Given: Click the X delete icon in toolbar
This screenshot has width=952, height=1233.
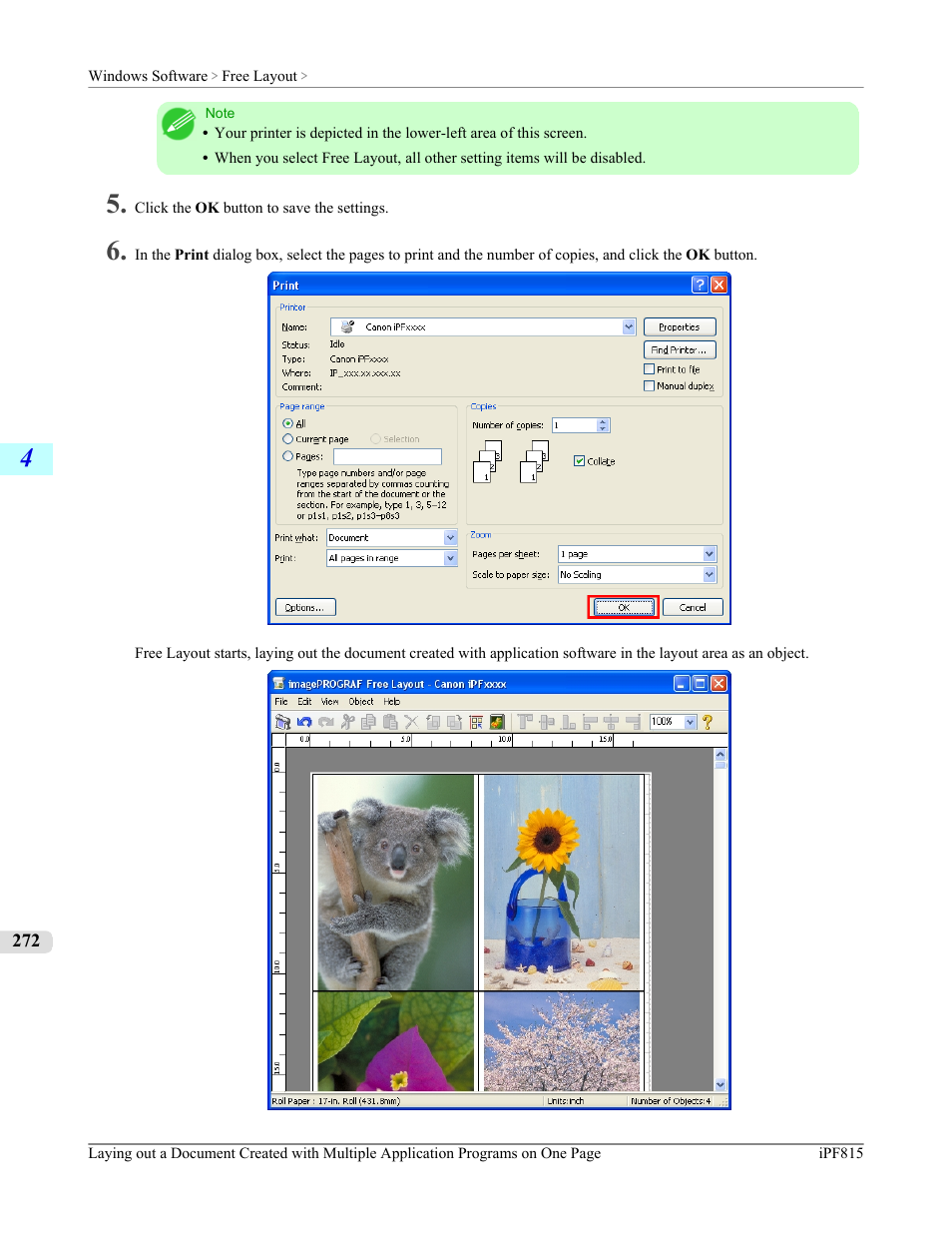Looking at the screenshot, I should tap(411, 722).
